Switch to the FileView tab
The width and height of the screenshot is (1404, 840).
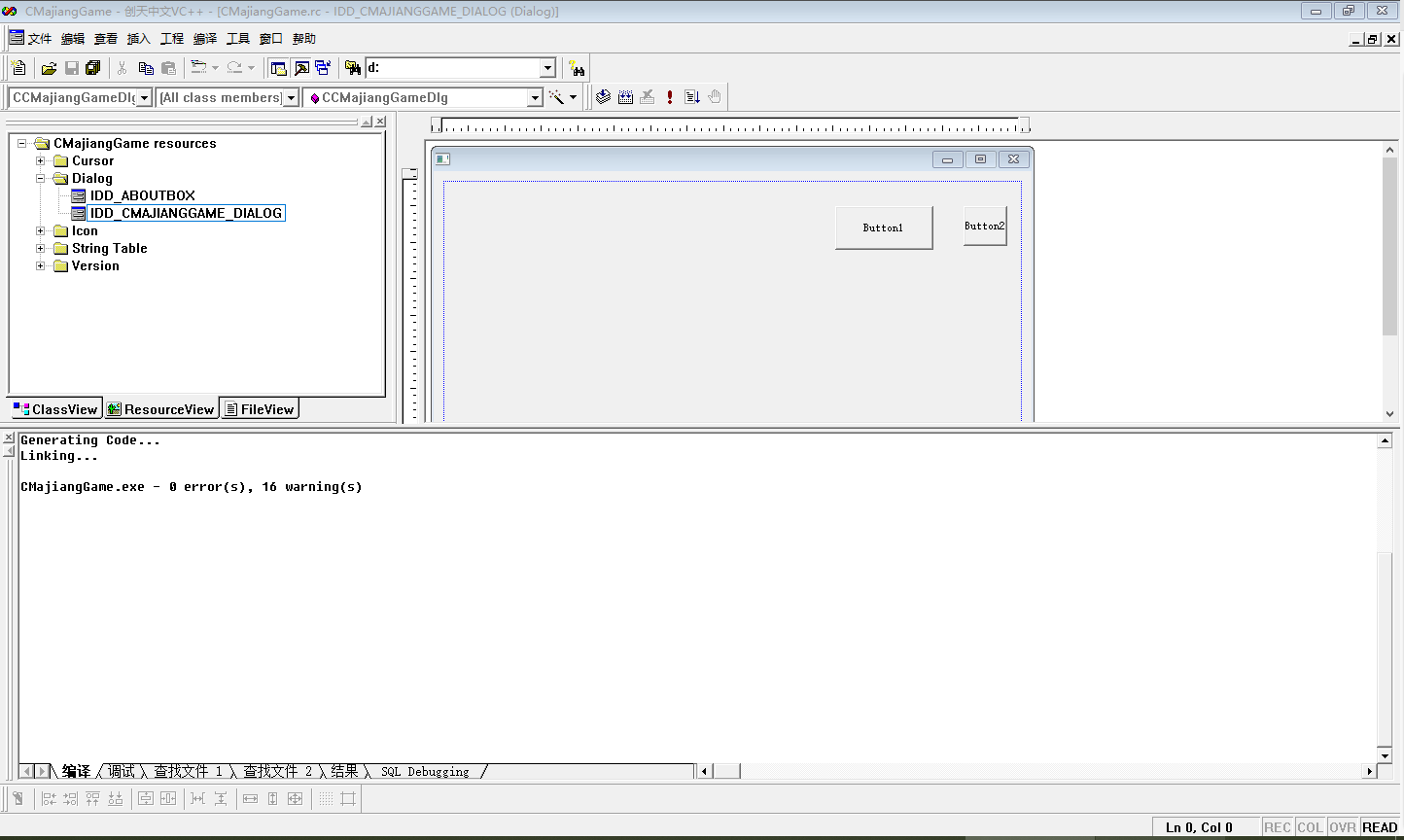coord(259,409)
